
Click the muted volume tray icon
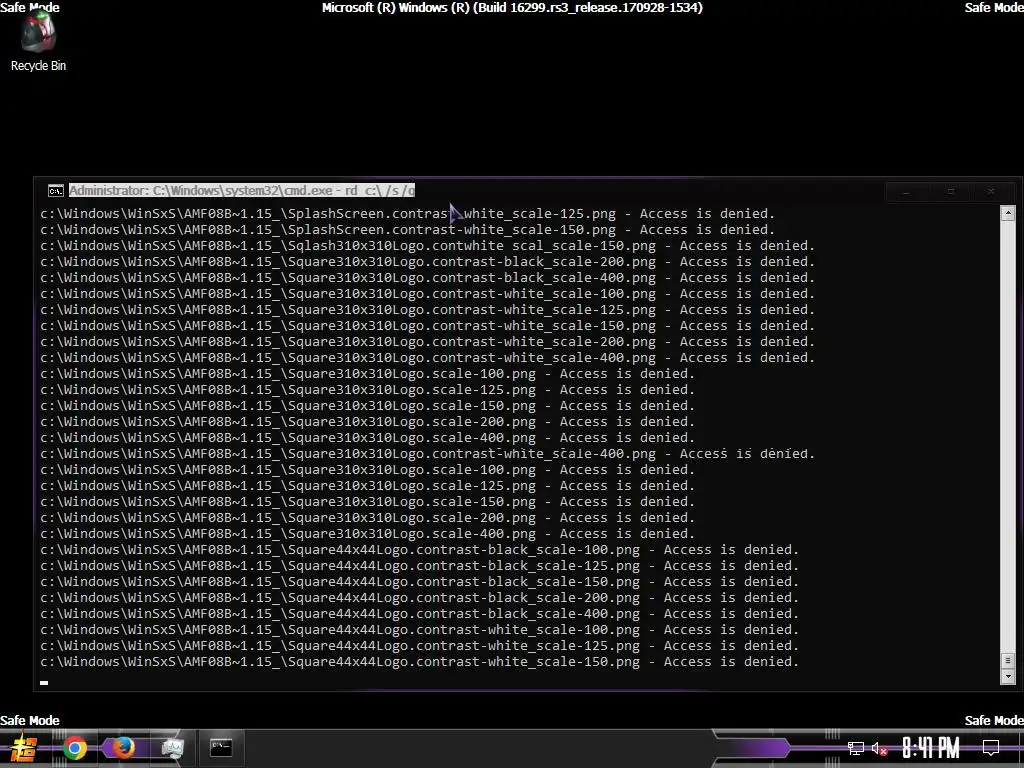pyautogui.click(x=880, y=748)
